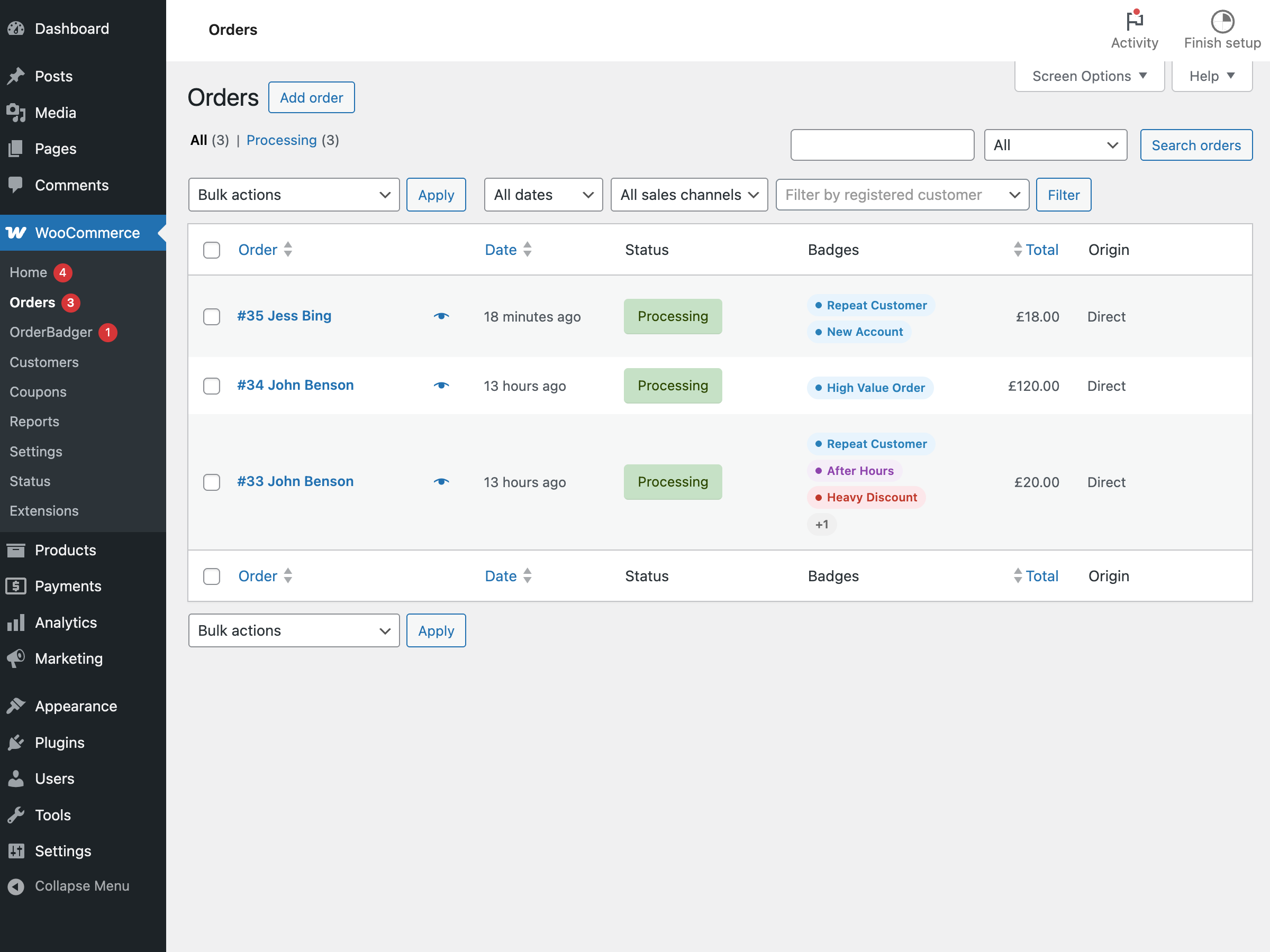Viewport: 1270px width, 952px height.
Task: Expand the All dates filter dropdown
Action: click(542, 195)
